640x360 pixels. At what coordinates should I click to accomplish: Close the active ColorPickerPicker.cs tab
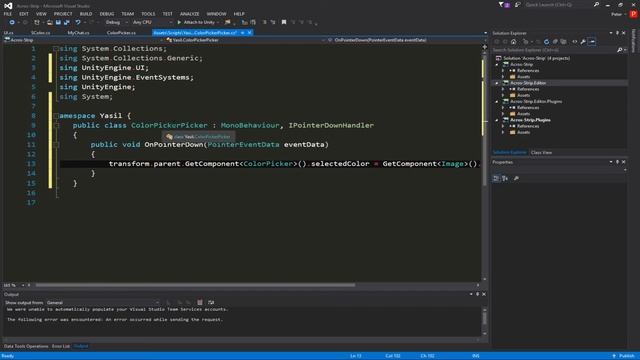249,33
